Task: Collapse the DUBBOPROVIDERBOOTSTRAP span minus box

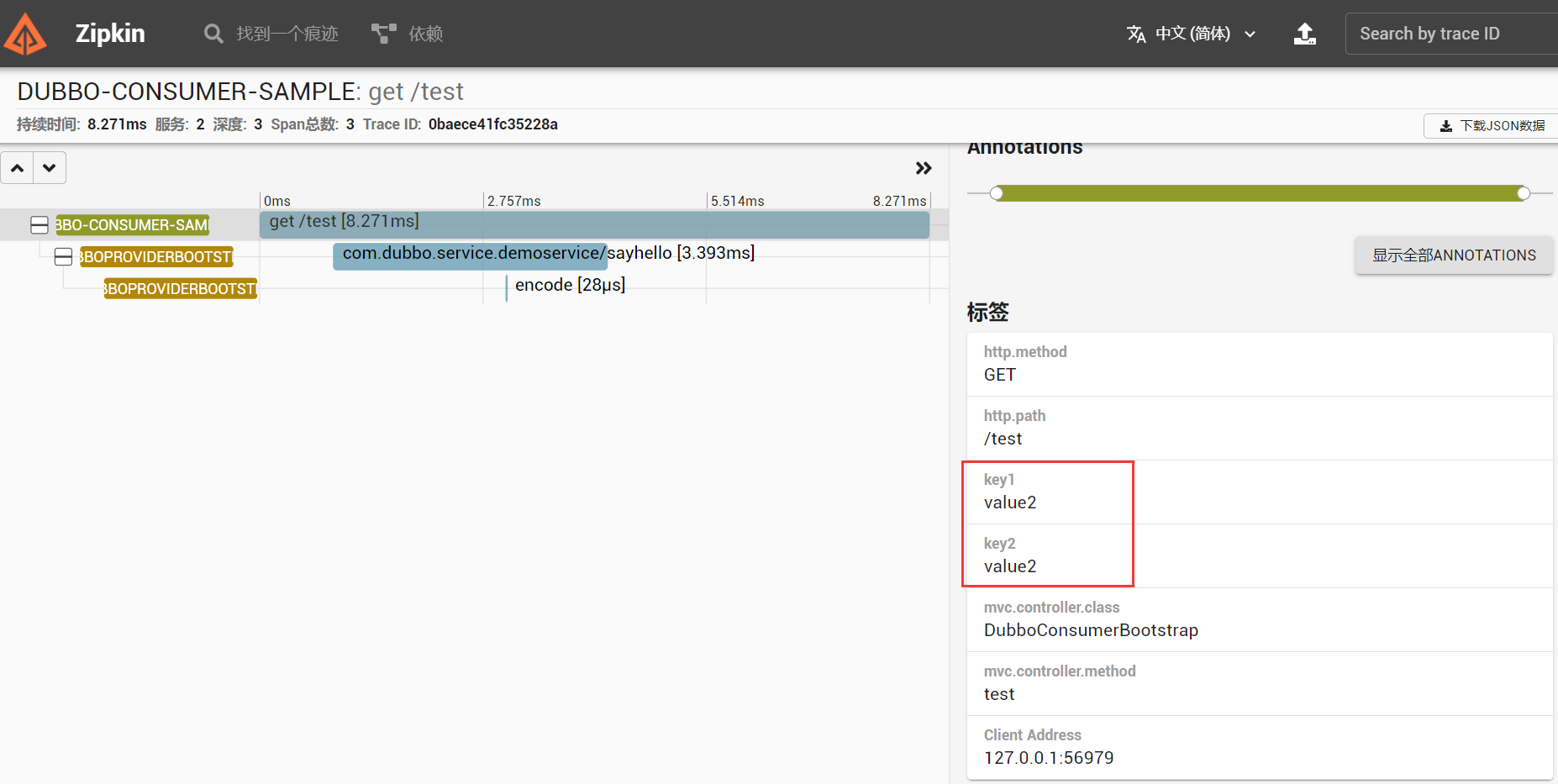Action: coord(63,256)
